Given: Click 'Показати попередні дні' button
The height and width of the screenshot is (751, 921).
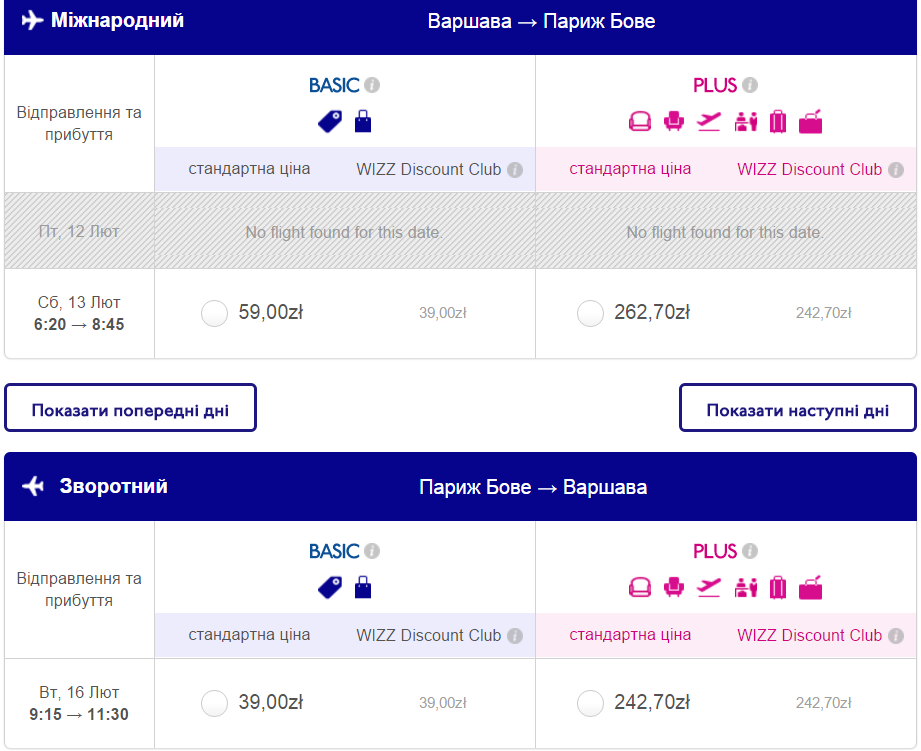Looking at the screenshot, I should click(x=130, y=408).
